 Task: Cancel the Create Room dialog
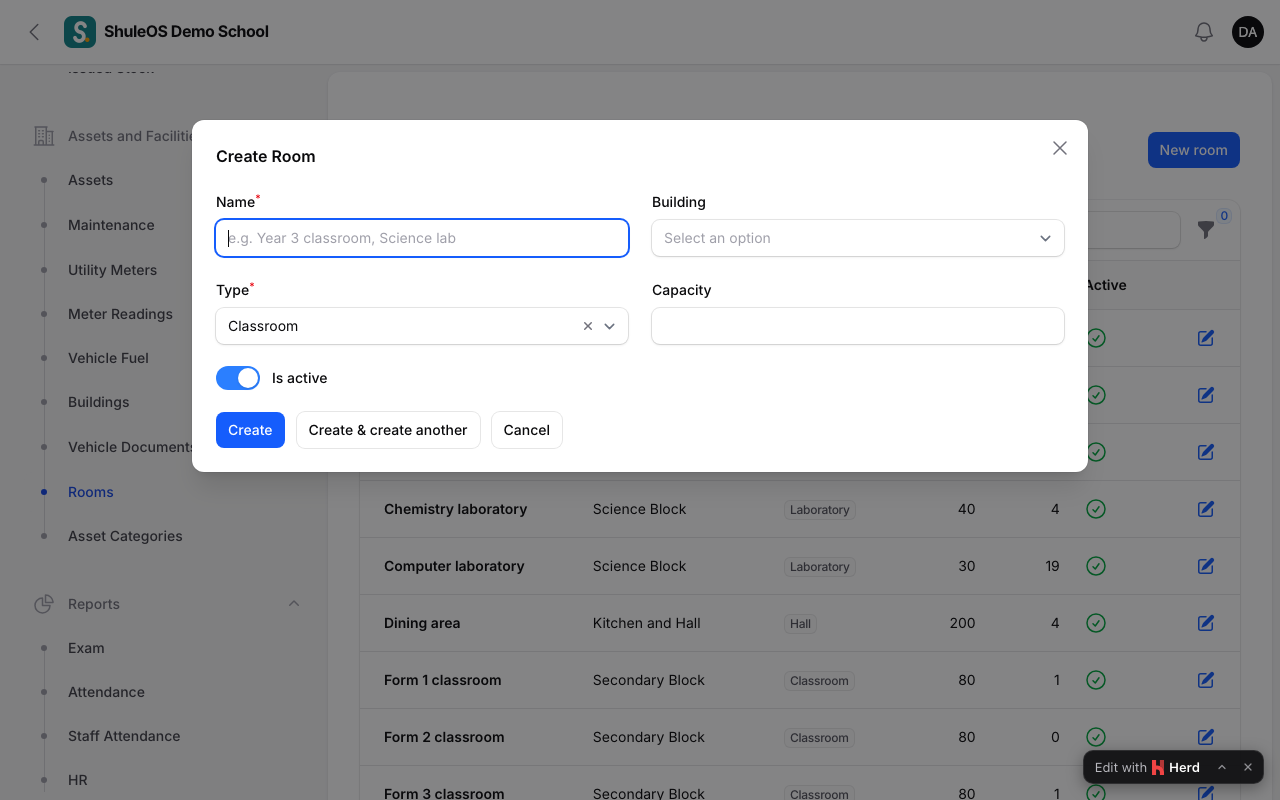pos(527,430)
